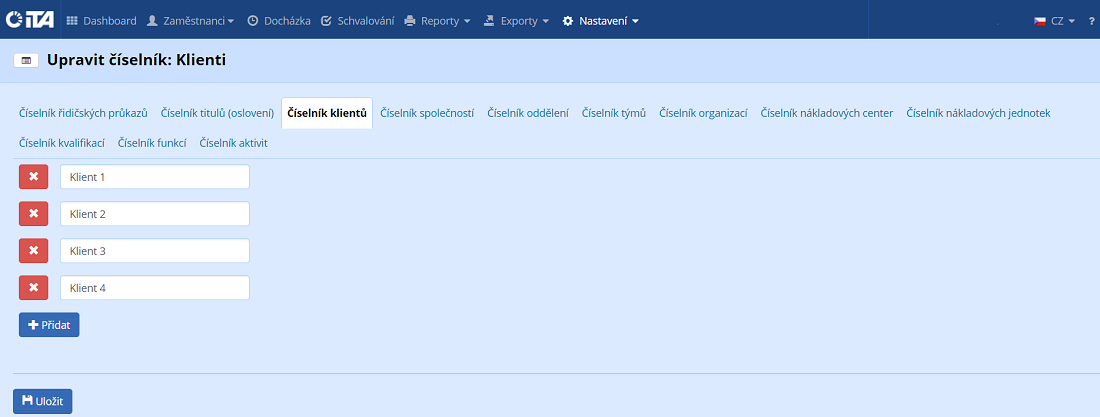This screenshot has width=1100, height=417.
Task: Click the page title list icon
Action: tap(26, 61)
